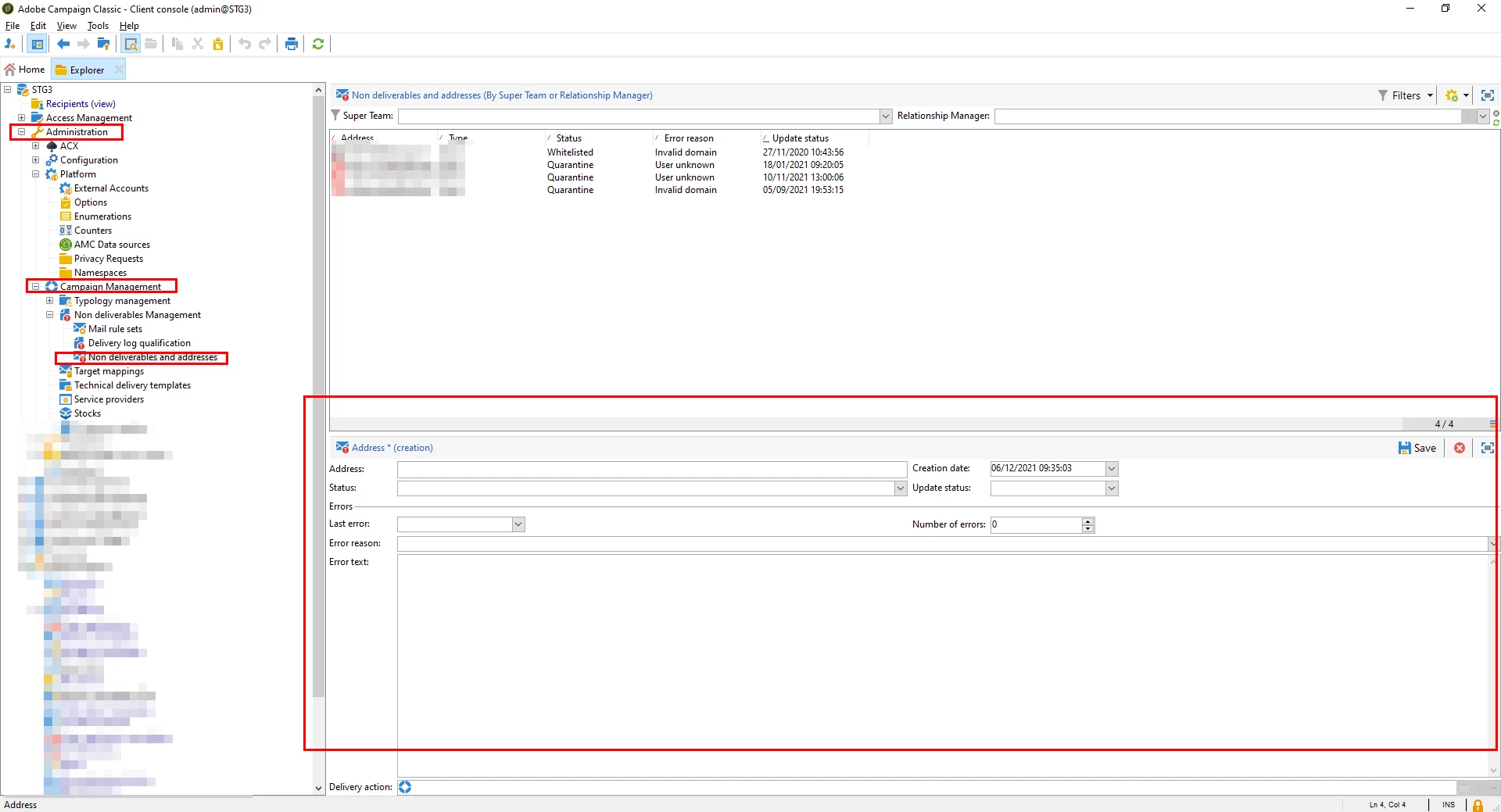Image resolution: width=1501 pixels, height=812 pixels.
Task: Open the Edit menu
Action: (38, 26)
